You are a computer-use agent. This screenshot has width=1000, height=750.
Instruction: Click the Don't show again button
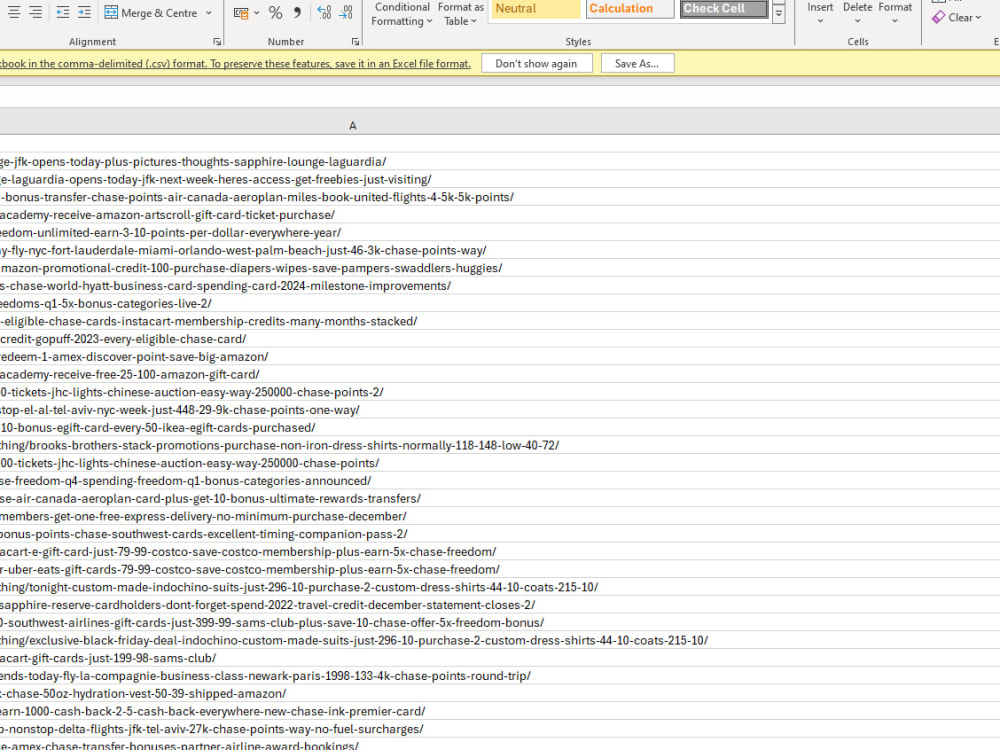point(536,64)
